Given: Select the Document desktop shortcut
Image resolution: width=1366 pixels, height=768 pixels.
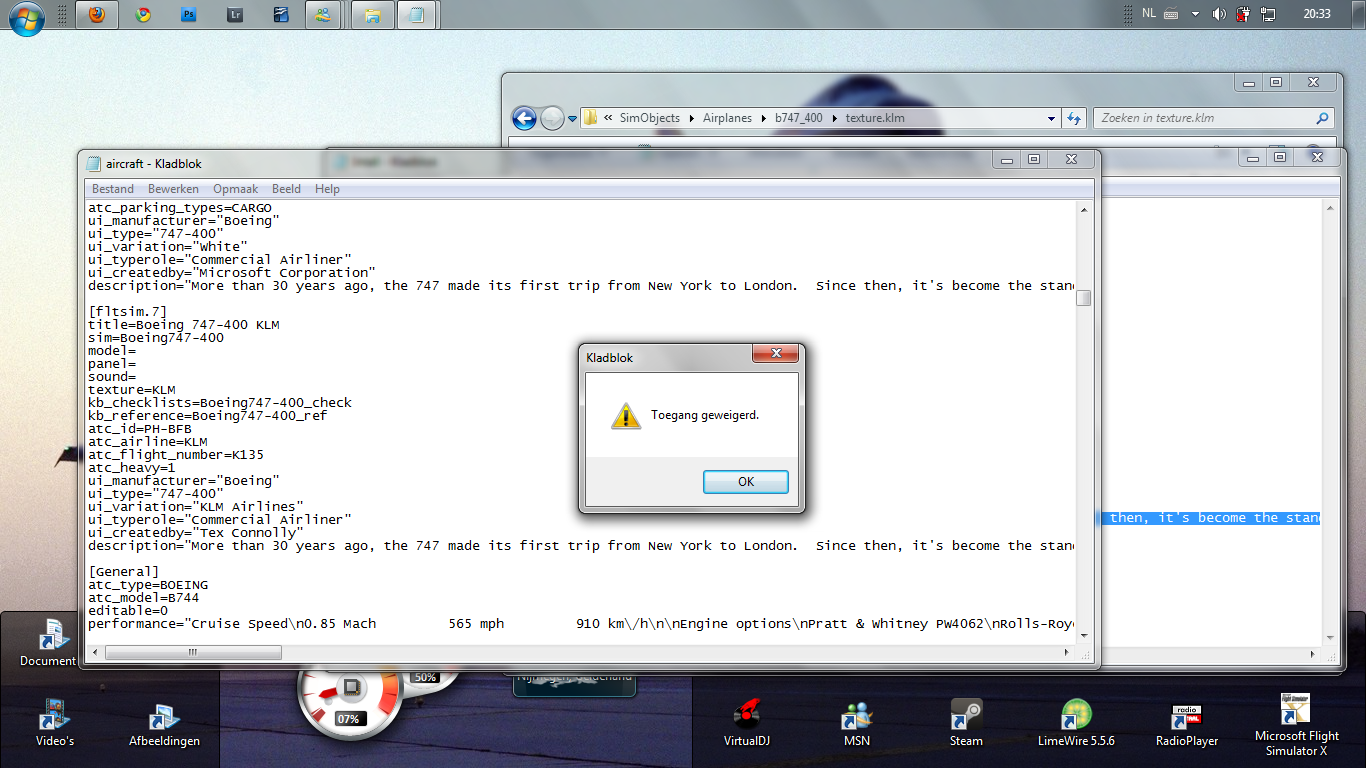Looking at the screenshot, I should pyautogui.click(x=47, y=642).
